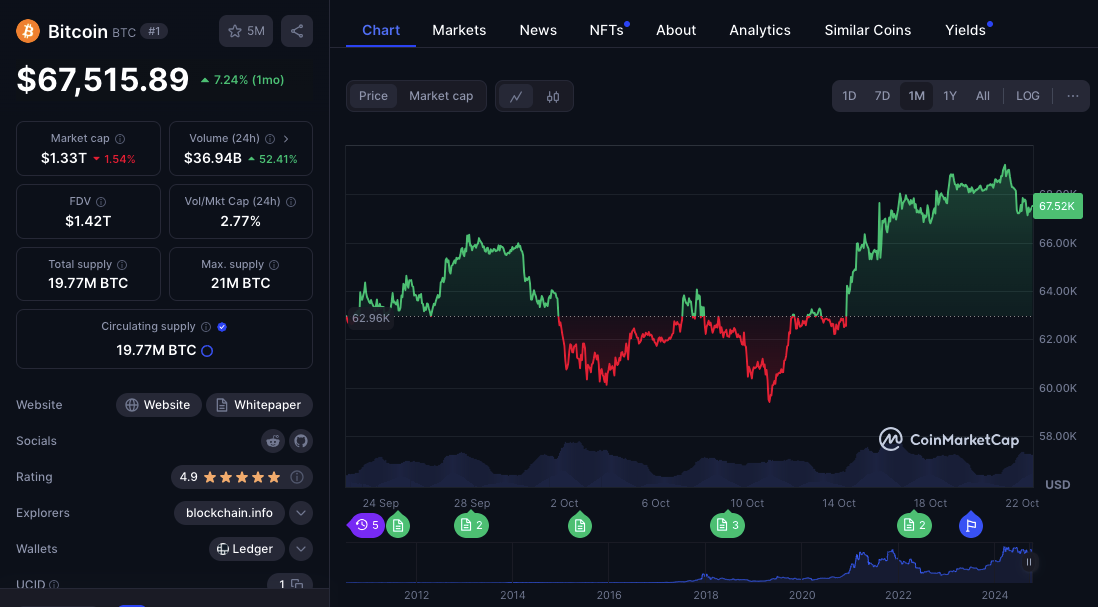1098x607 pixels.
Task: Click the Bitcoin logo icon
Action: [x=28, y=31]
